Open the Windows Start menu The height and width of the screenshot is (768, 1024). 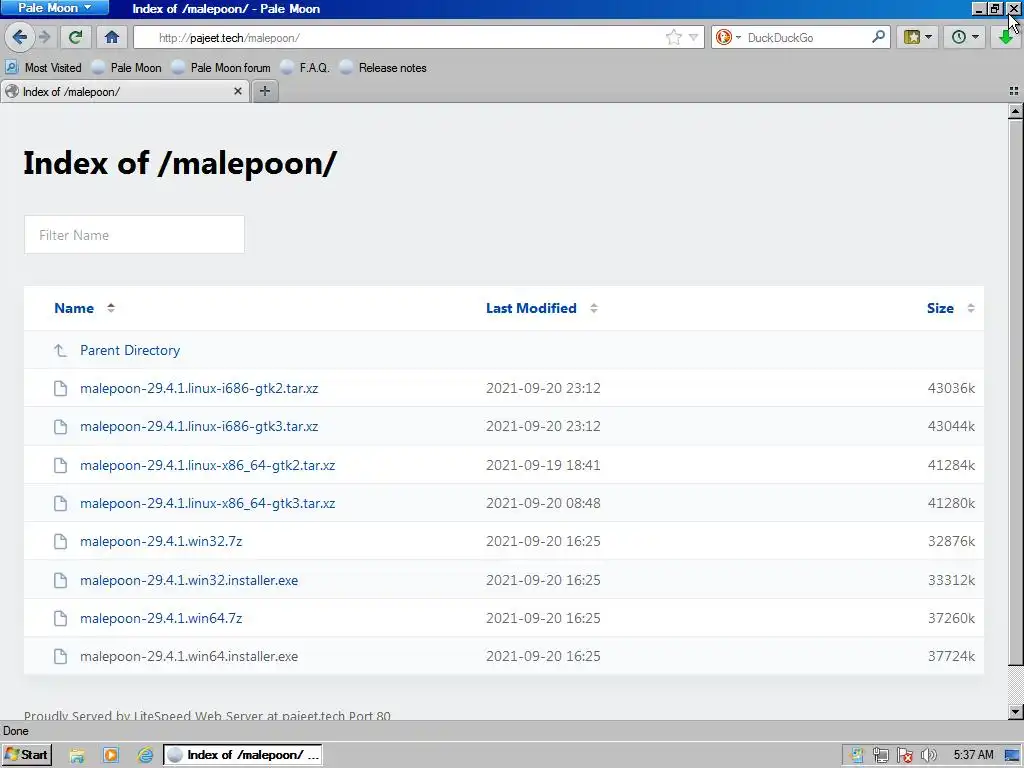(26, 755)
